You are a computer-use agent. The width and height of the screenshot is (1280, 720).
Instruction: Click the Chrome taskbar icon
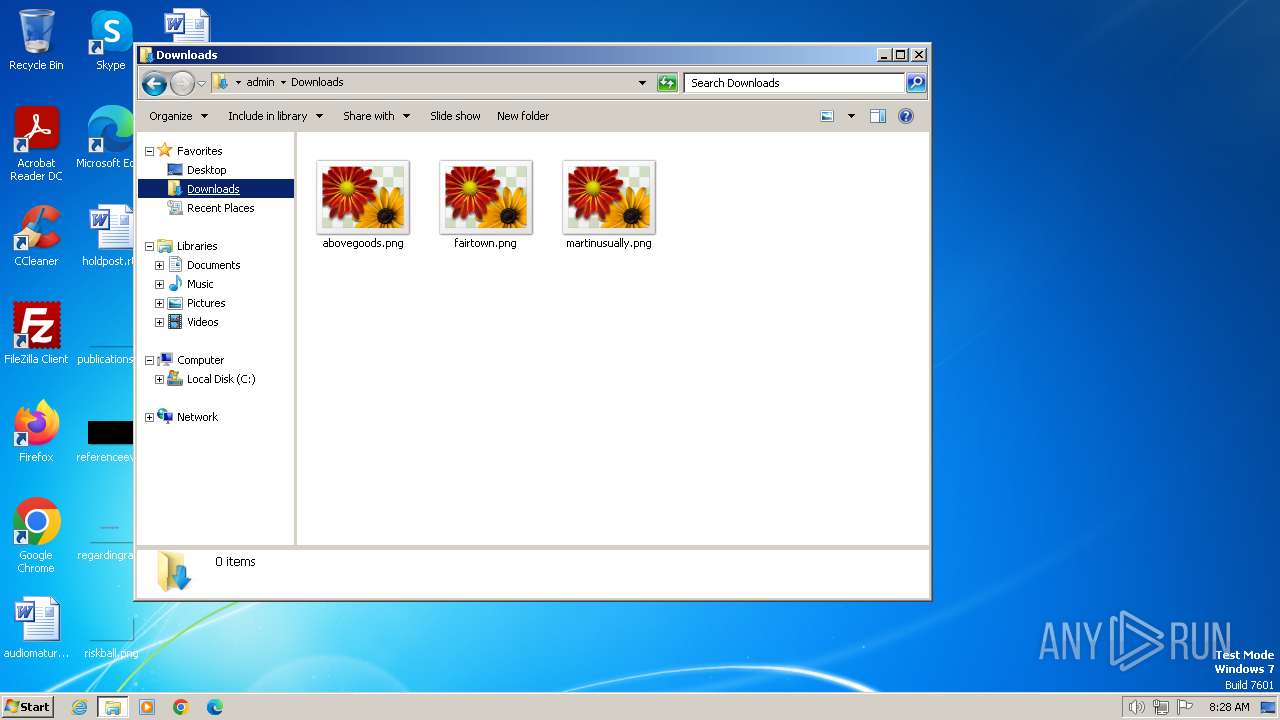coord(181,707)
